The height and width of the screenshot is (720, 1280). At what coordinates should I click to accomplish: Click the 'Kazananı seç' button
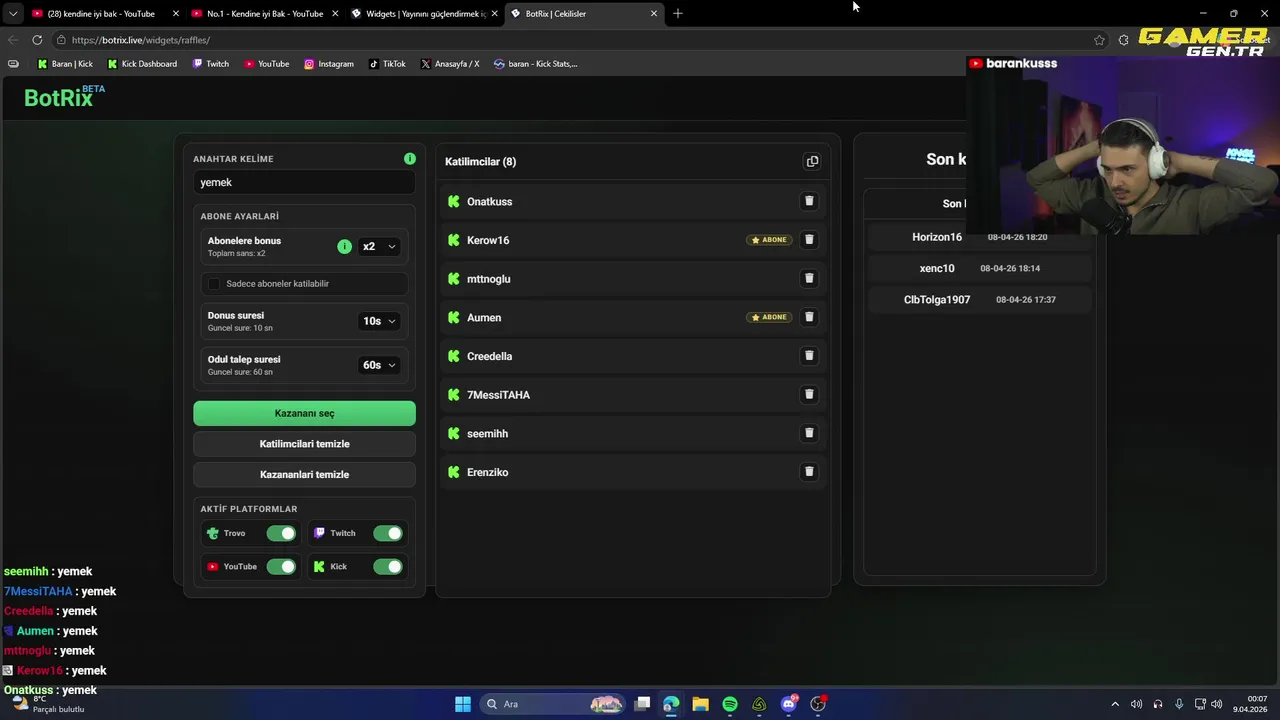click(304, 413)
